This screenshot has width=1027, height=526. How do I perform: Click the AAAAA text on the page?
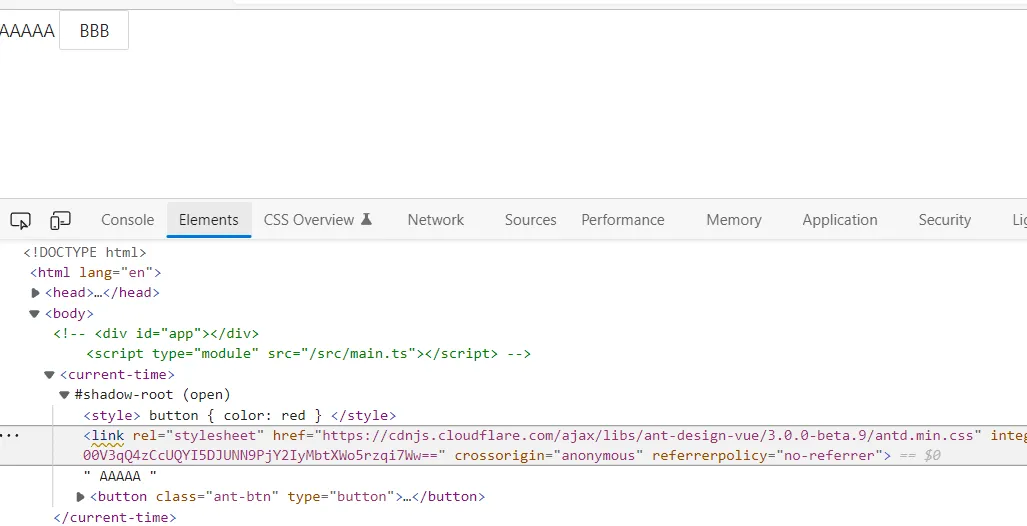[x=27, y=31]
